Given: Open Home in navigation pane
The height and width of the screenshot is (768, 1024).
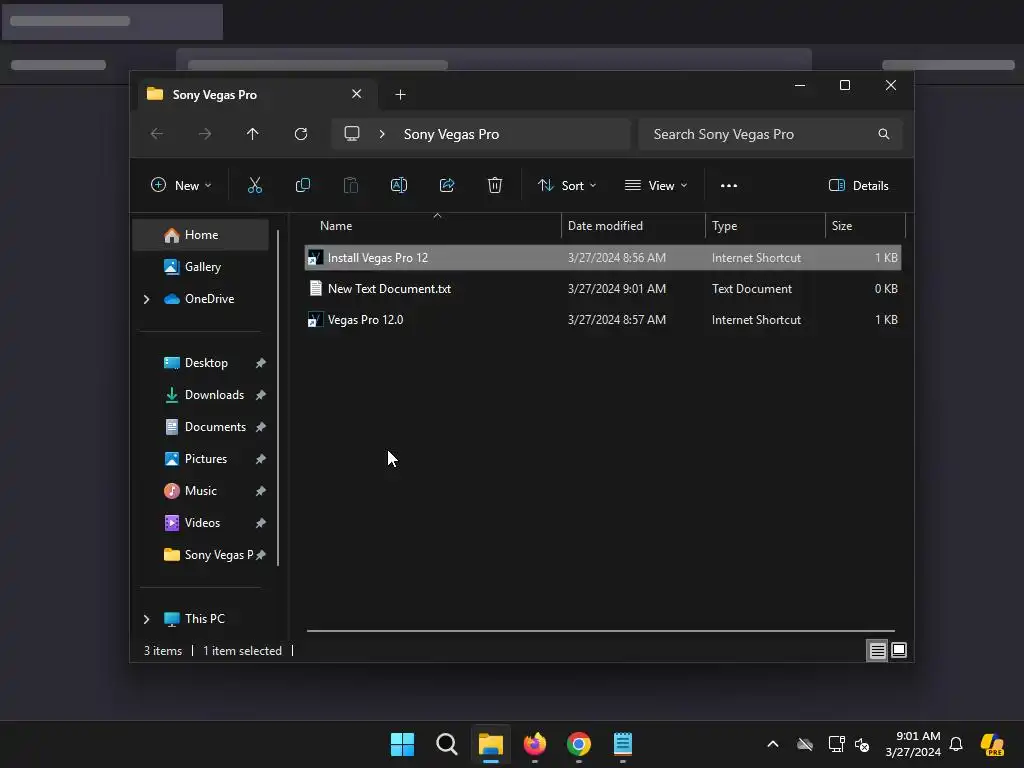Looking at the screenshot, I should 200,235.
